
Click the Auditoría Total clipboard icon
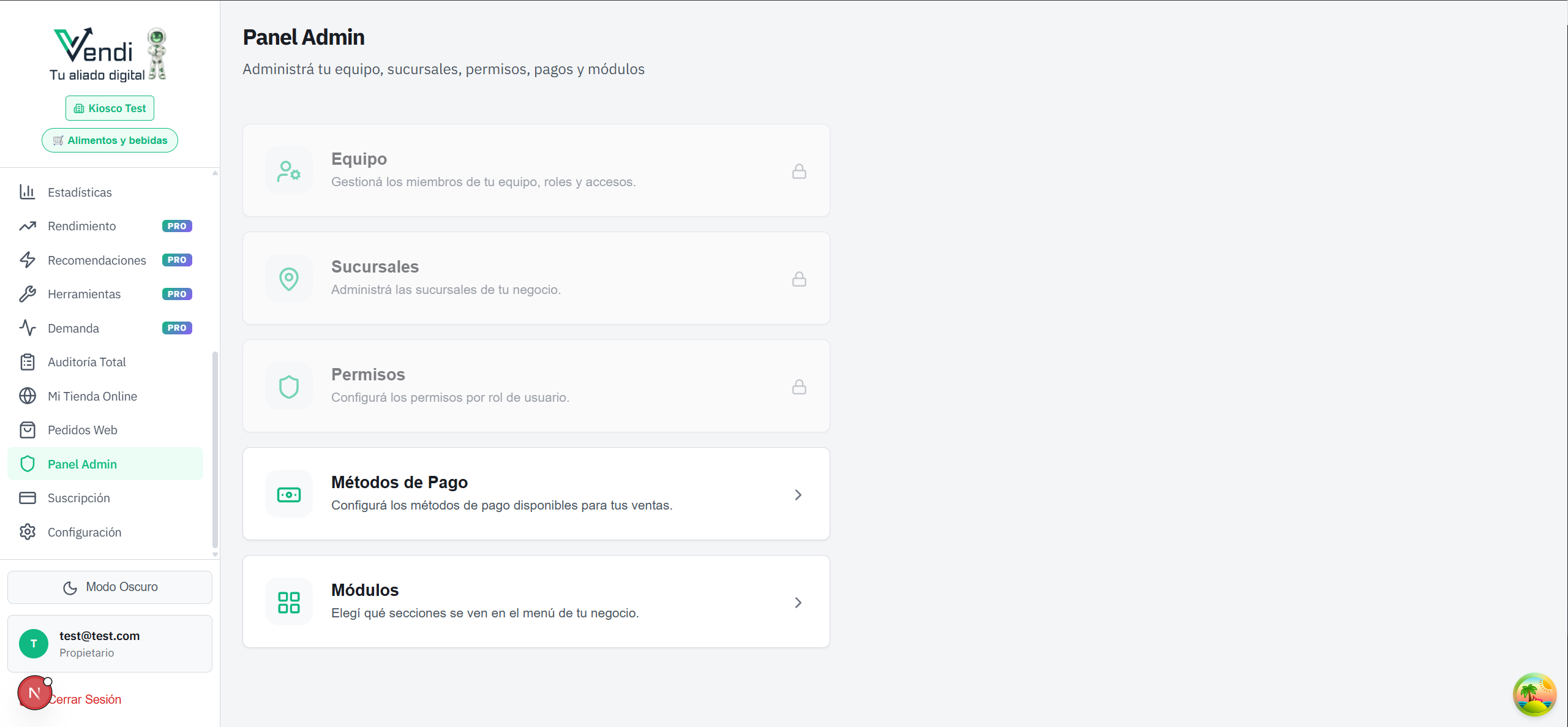click(28, 362)
